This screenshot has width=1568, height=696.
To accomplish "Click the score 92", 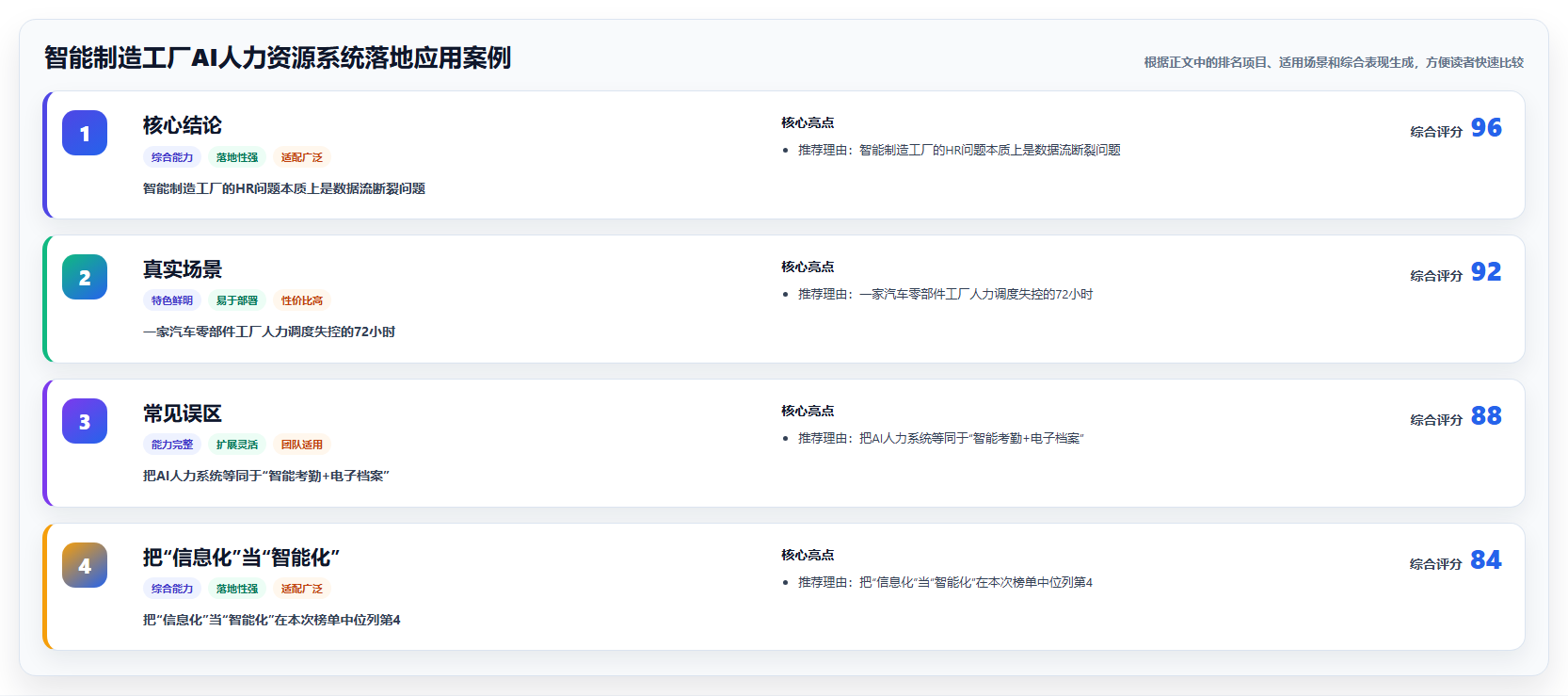I will point(1486,271).
